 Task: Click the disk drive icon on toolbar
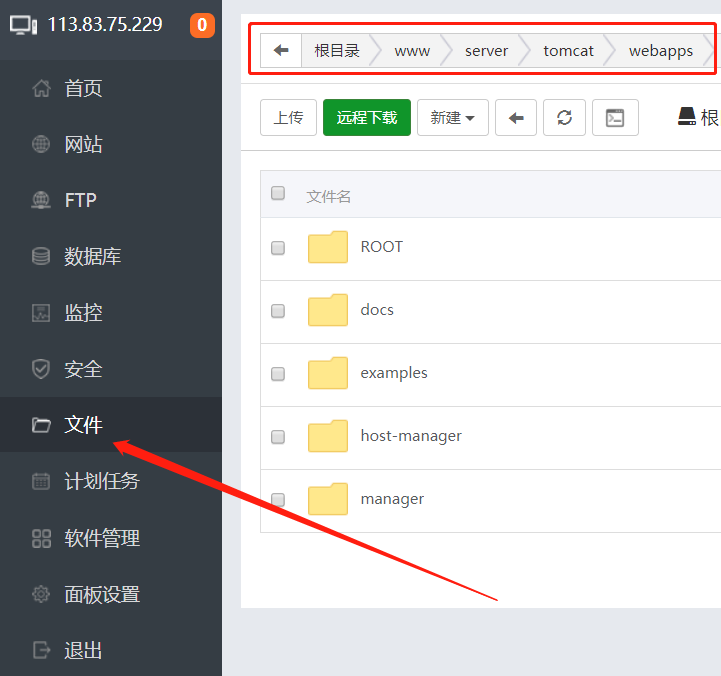(687, 117)
